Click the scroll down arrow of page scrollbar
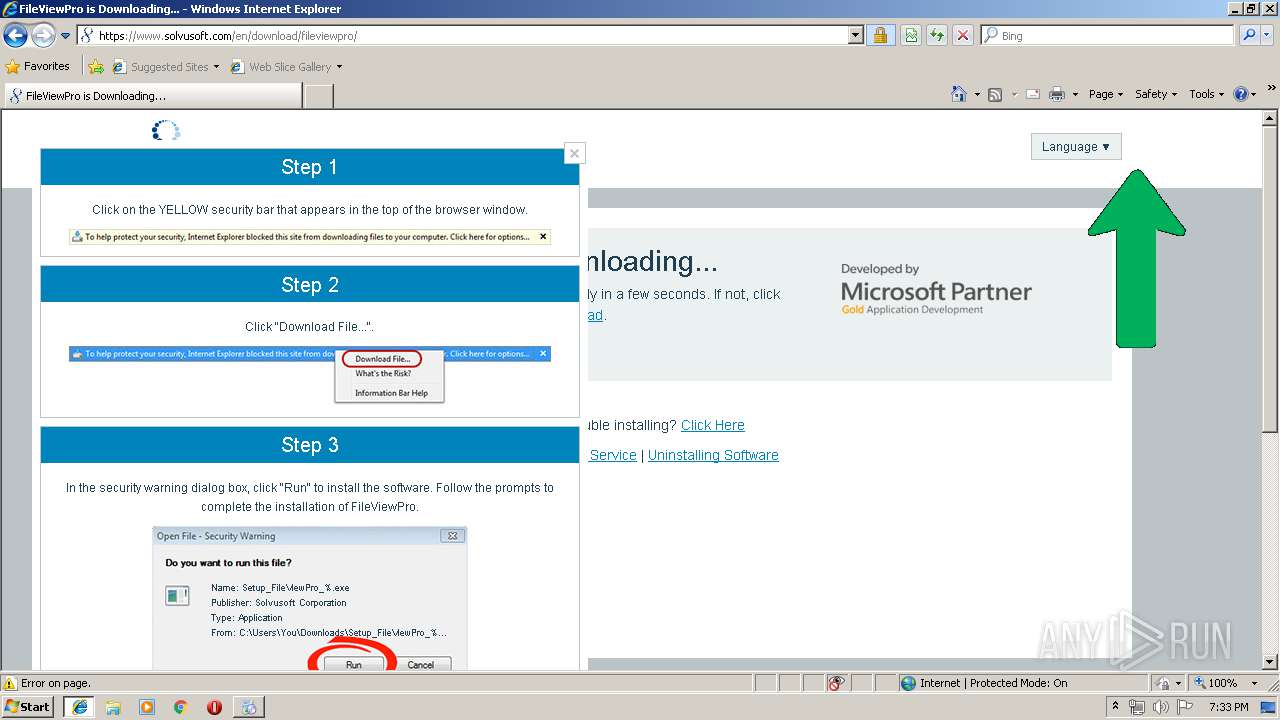1280x720 pixels. click(x=1270, y=661)
